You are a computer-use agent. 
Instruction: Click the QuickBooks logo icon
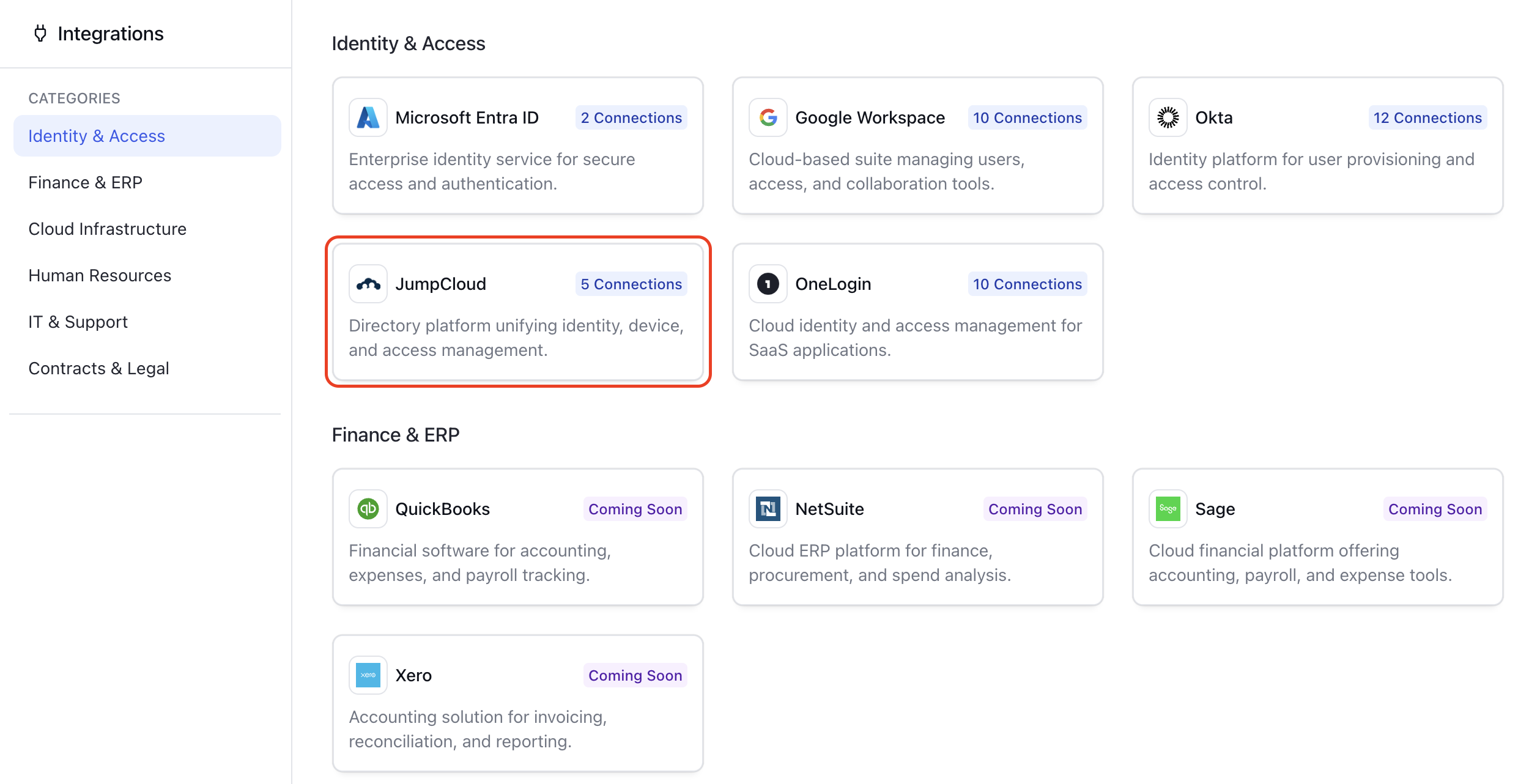pyautogui.click(x=368, y=509)
